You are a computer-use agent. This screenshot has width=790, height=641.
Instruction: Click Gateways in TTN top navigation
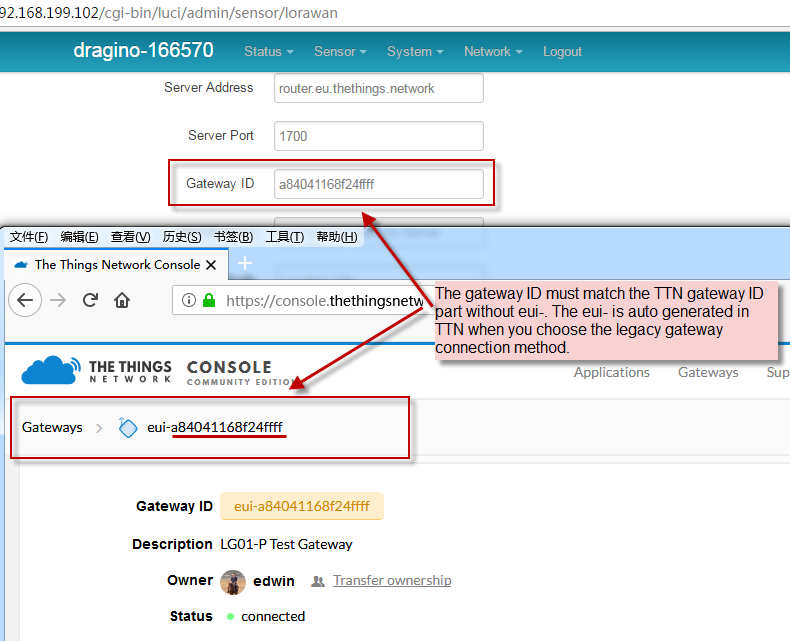click(708, 372)
